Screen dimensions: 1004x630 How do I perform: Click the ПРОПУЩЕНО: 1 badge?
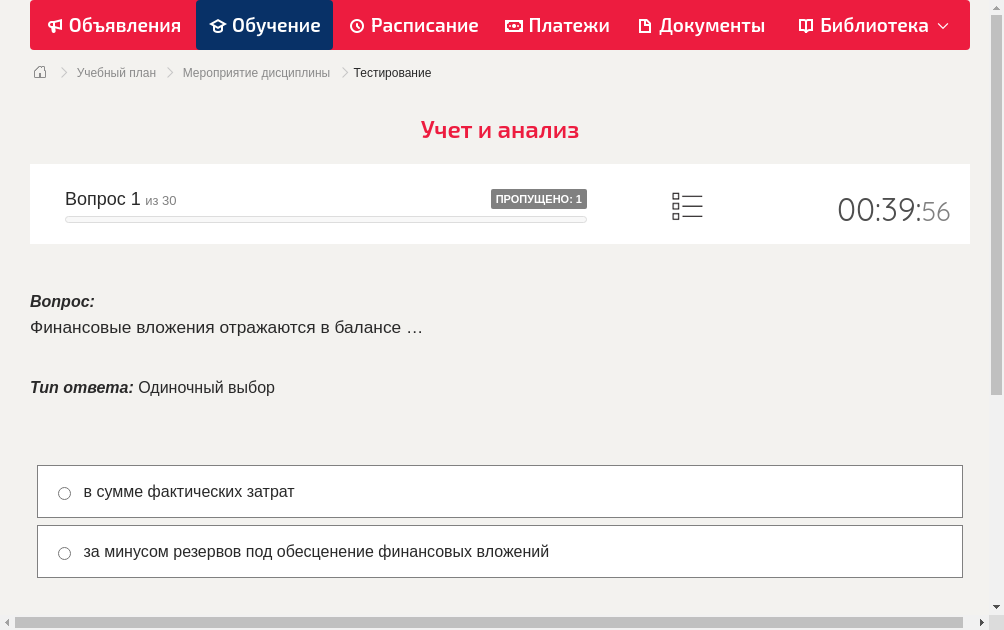coord(538,198)
